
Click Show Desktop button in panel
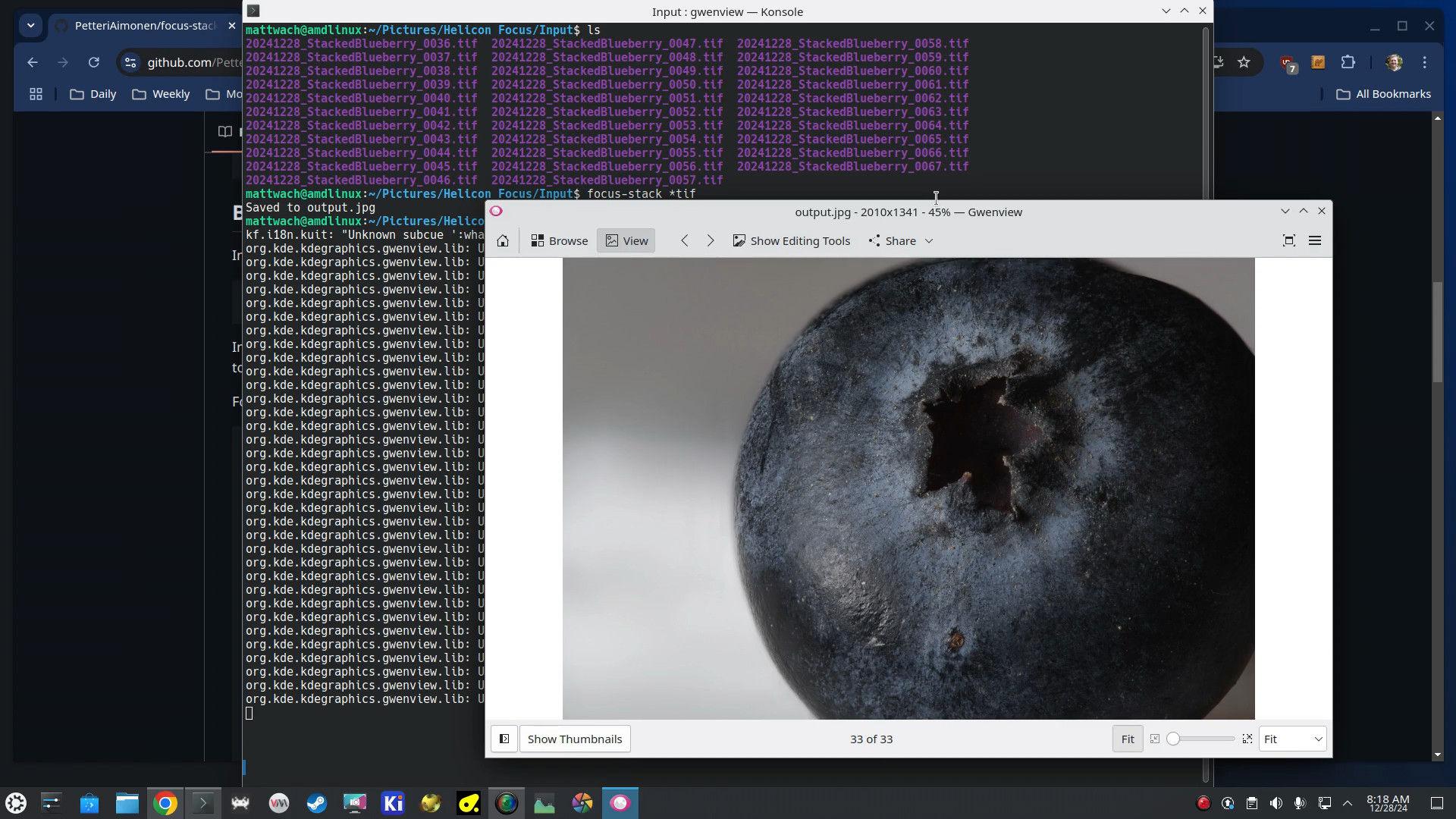tap(1436, 803)
